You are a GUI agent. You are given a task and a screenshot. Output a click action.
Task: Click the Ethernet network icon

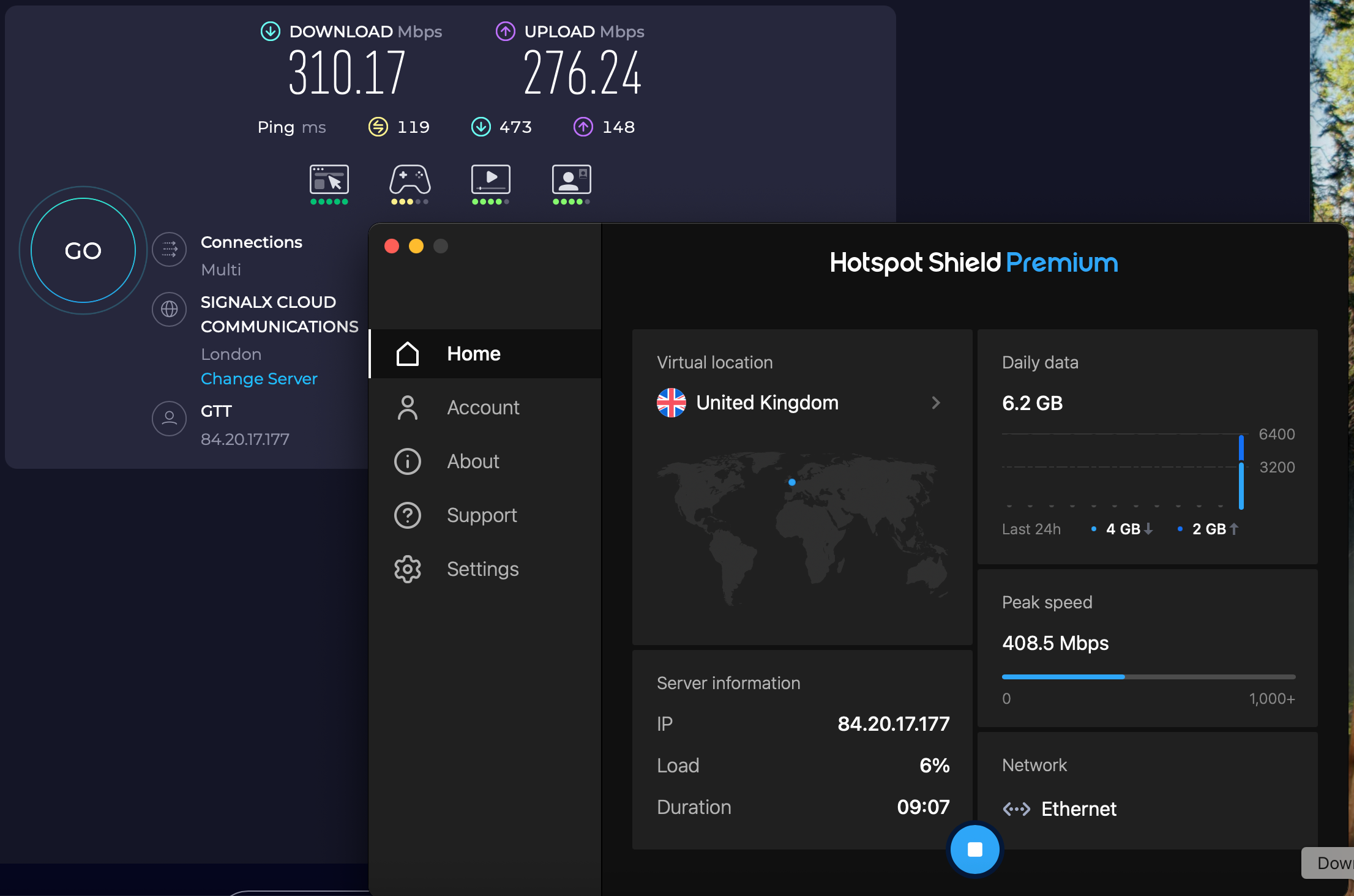pyautogui.click(x=1017, y=809)
